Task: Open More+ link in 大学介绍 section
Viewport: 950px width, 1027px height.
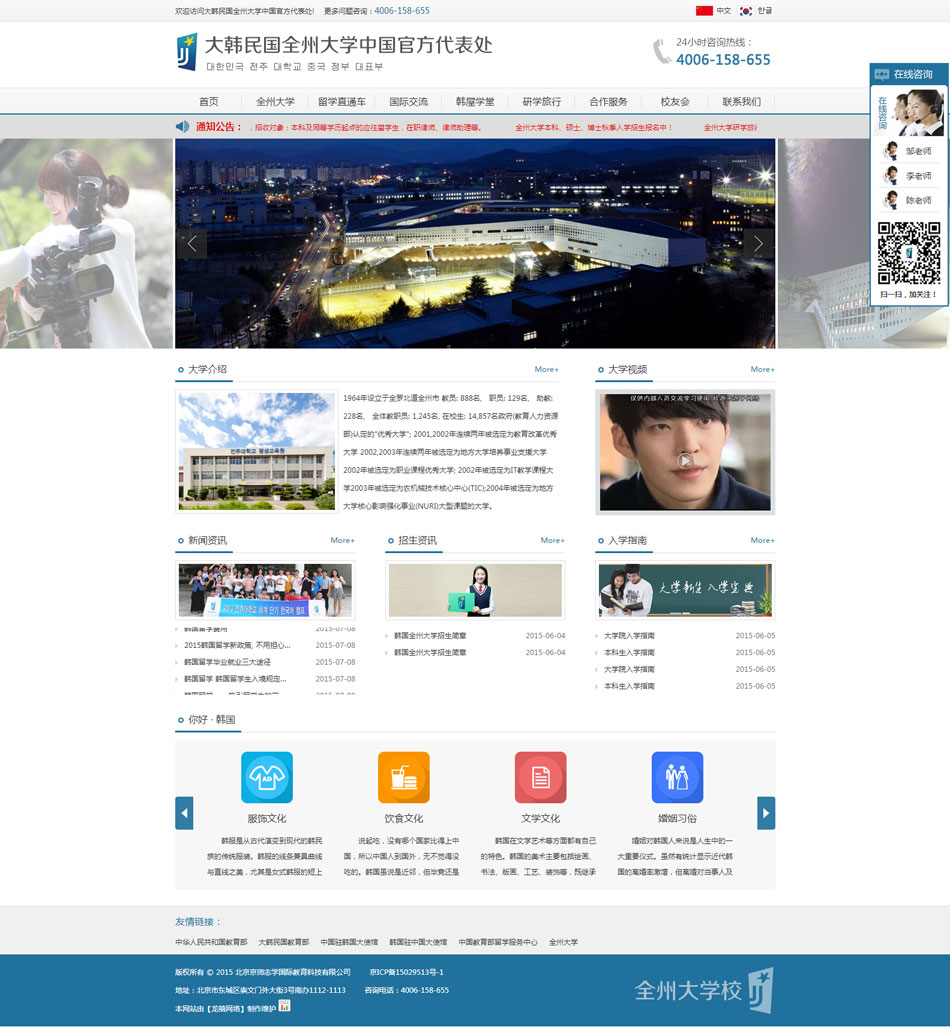Action: coord(546,370)
